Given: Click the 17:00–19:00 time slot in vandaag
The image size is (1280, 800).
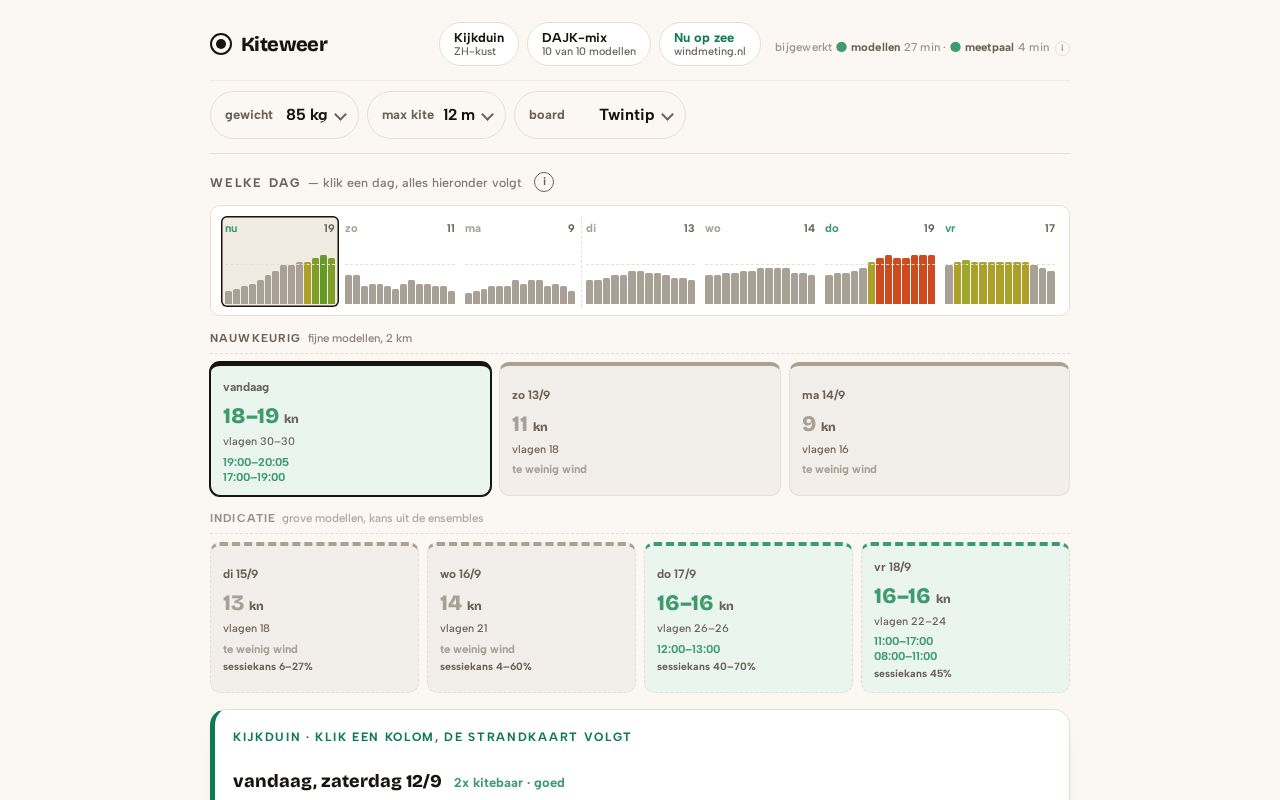Looking at the screenshot, I should point(254,477).
